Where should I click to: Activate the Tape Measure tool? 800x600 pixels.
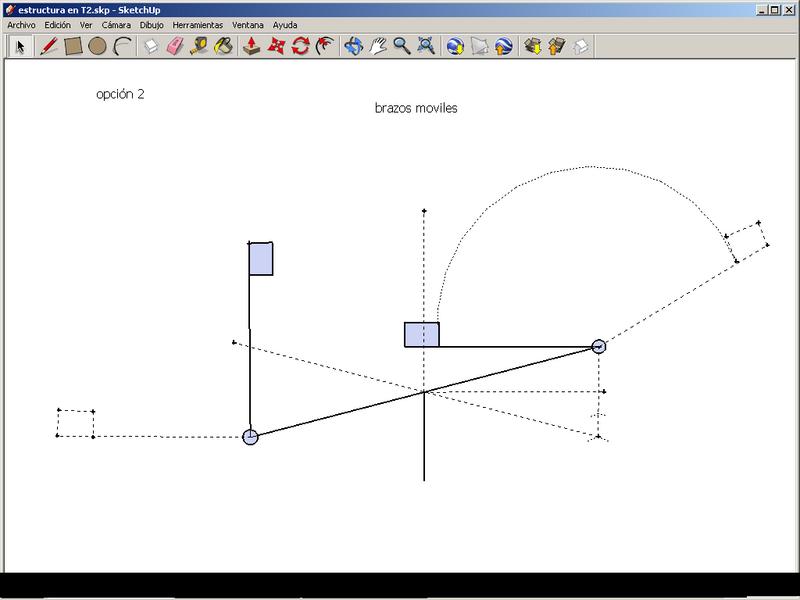tap(200, 46)
